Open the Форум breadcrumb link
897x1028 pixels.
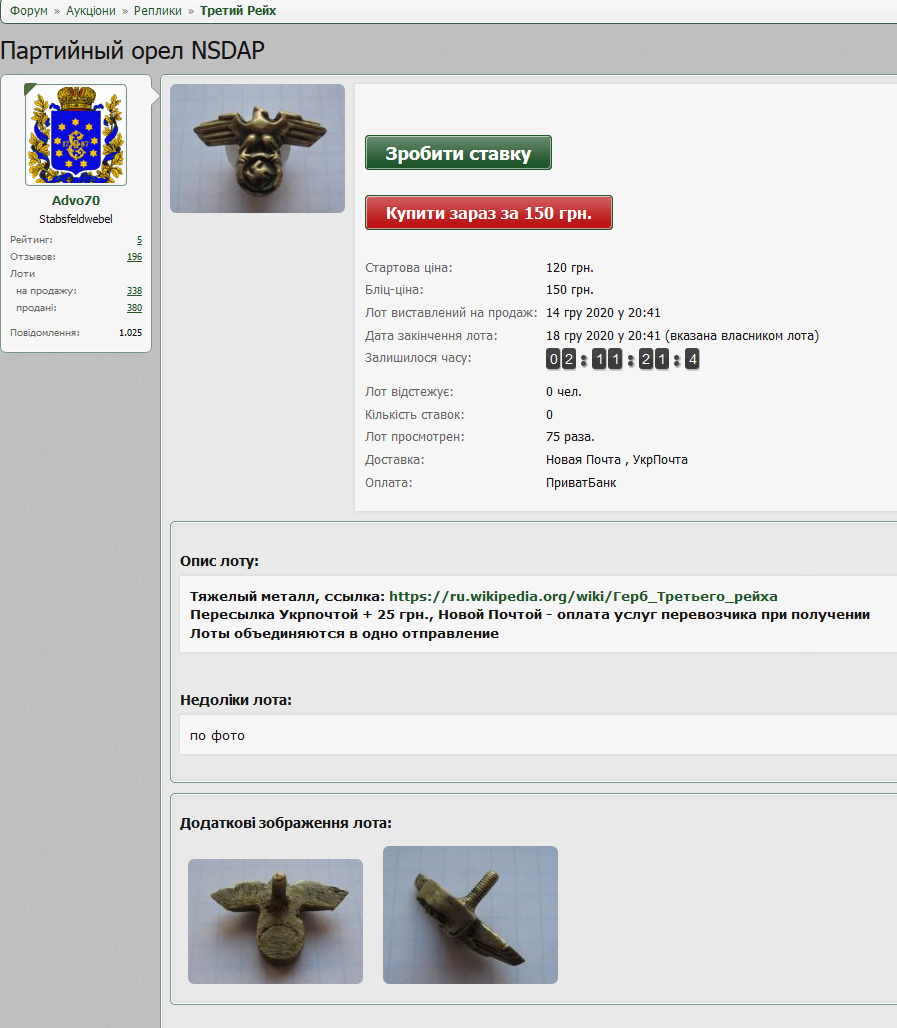point(28,10)
